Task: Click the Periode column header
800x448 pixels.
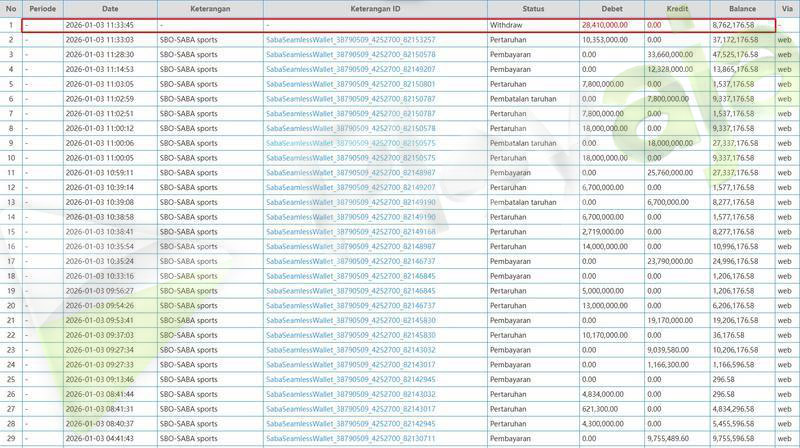Action: point(42,7)
